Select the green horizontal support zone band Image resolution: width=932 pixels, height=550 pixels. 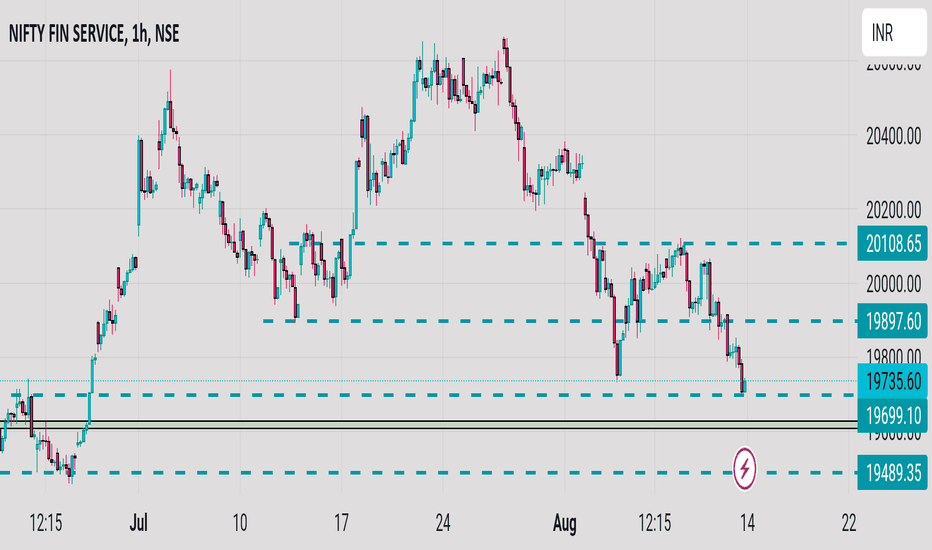pos(429,424)
